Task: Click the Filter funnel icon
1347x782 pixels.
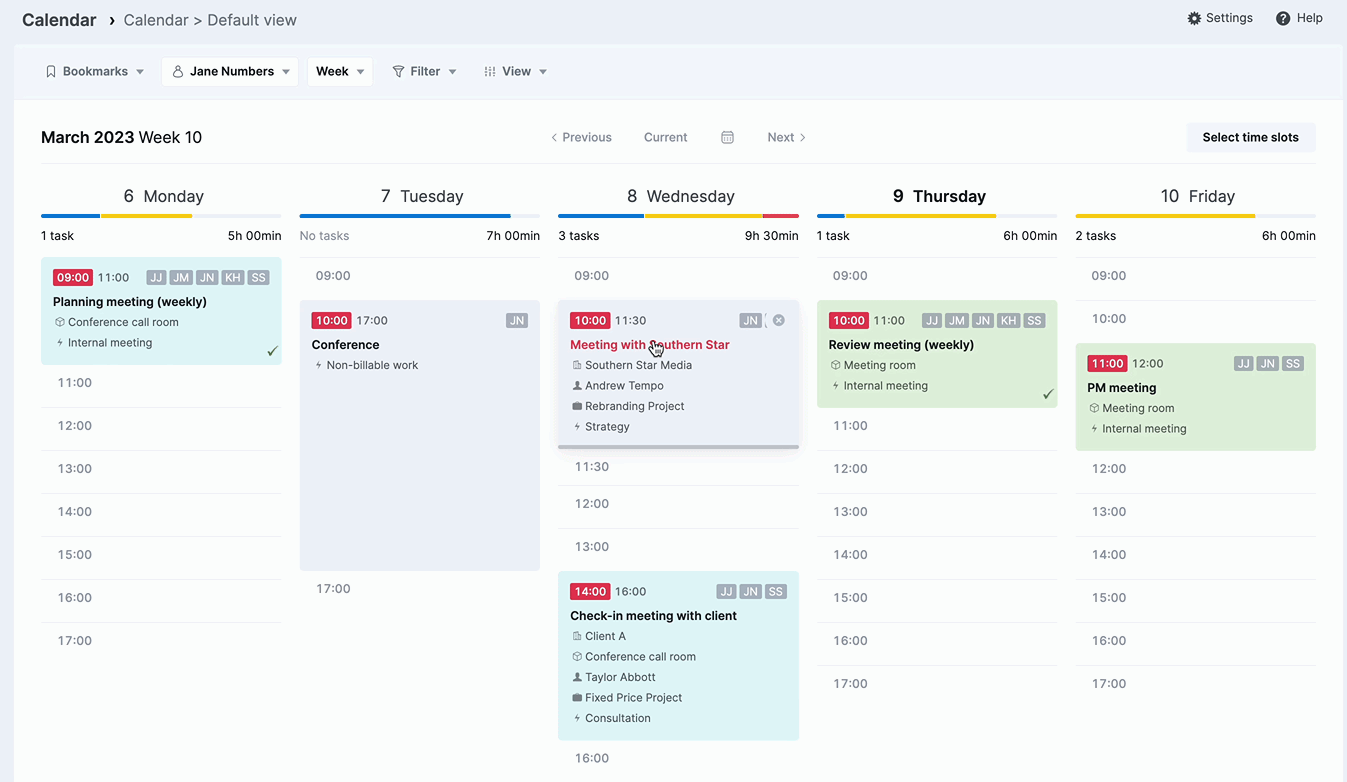Action: coord(398,72)
